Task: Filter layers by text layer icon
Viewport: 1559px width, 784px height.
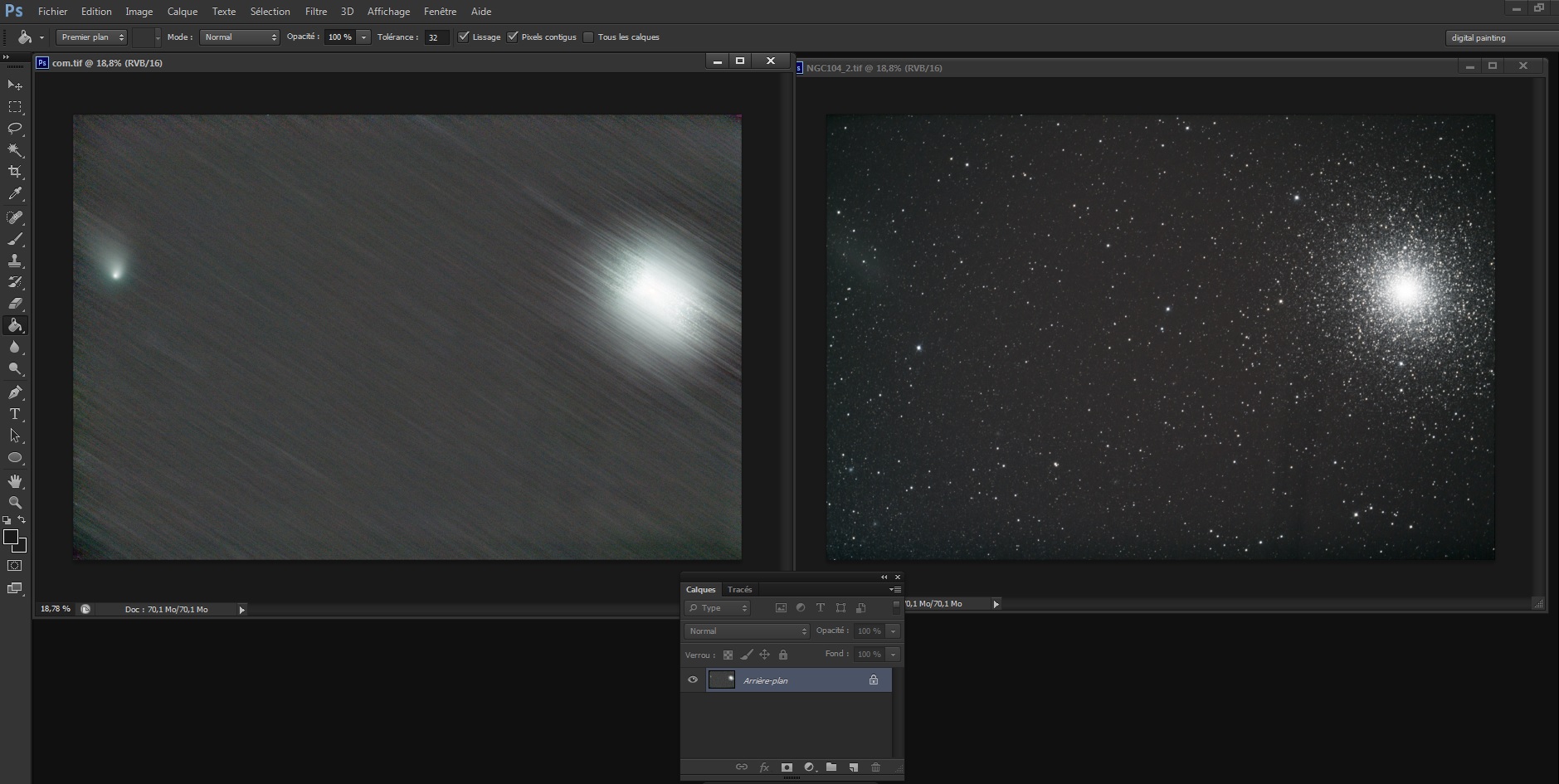Action: 821,607
